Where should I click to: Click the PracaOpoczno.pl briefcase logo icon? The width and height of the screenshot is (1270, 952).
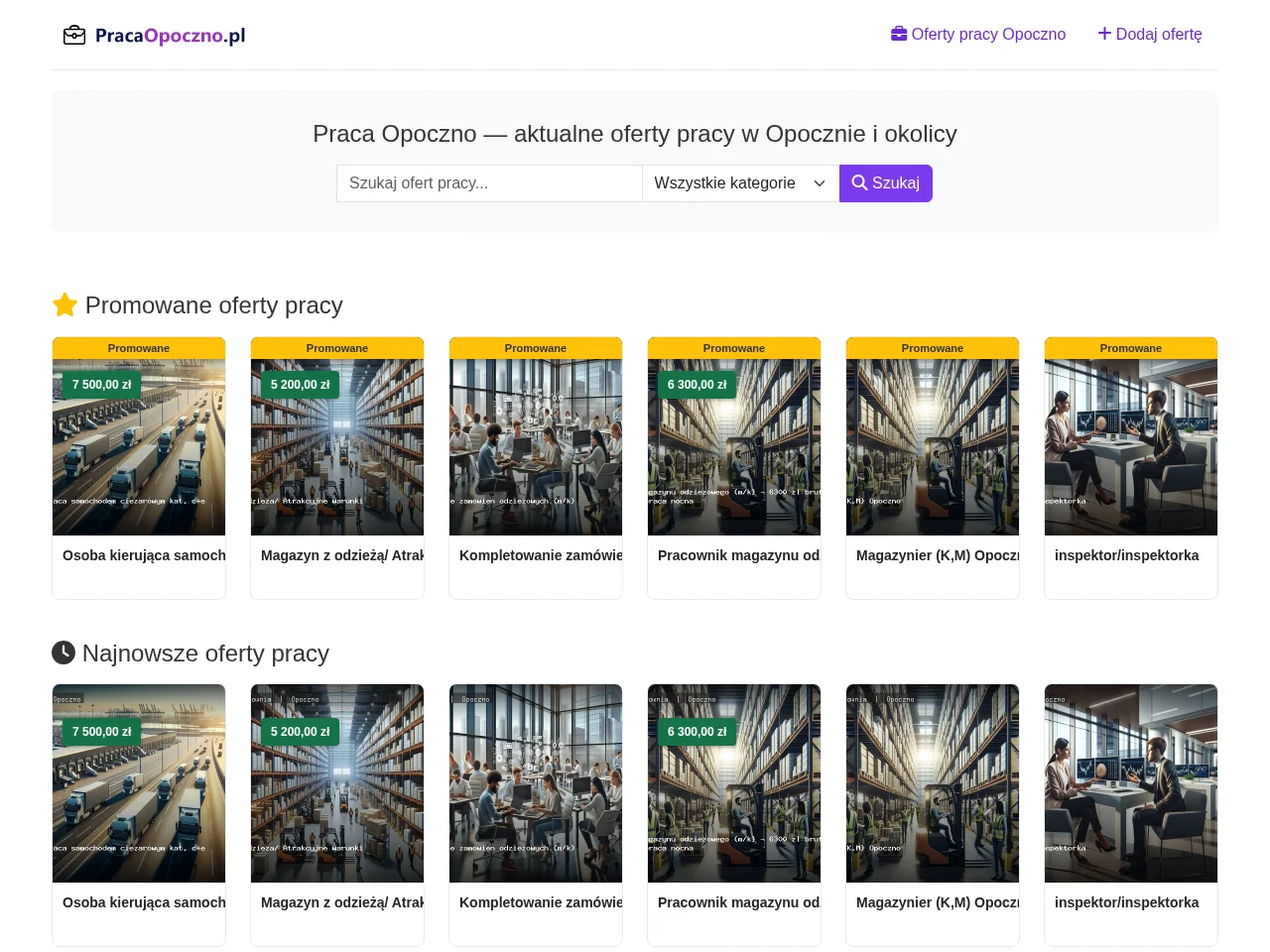point(74,36)
